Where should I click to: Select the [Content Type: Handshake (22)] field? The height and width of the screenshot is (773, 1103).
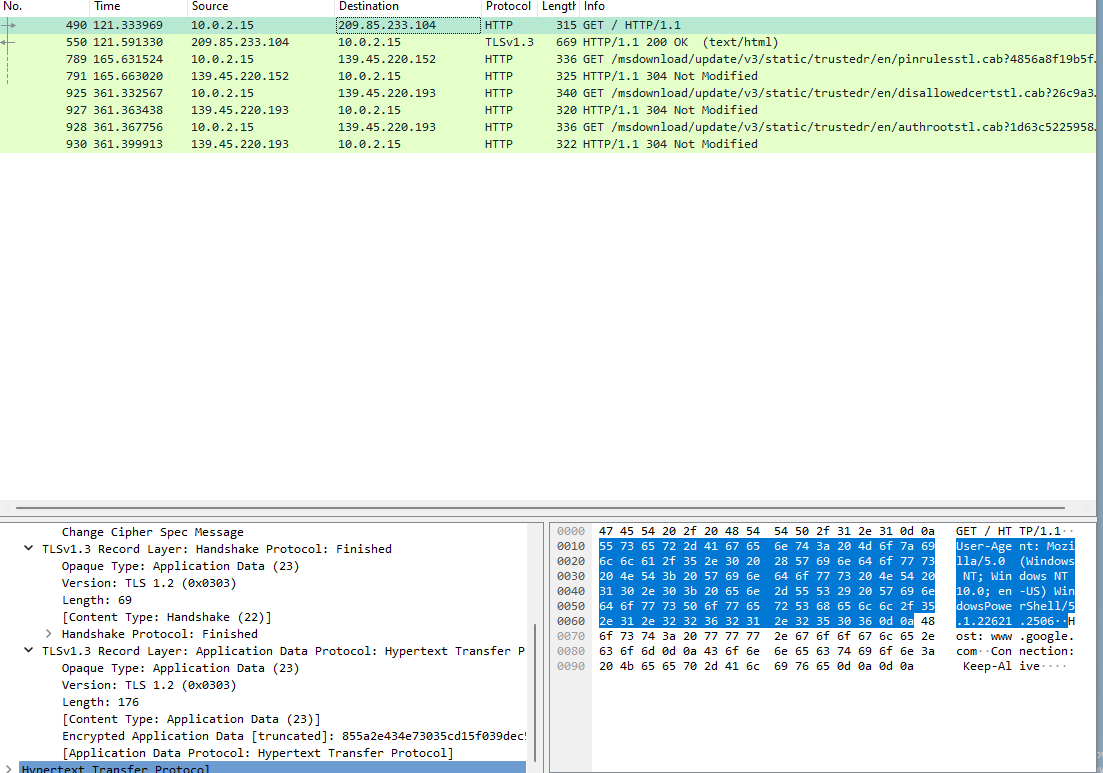point(166,617)
